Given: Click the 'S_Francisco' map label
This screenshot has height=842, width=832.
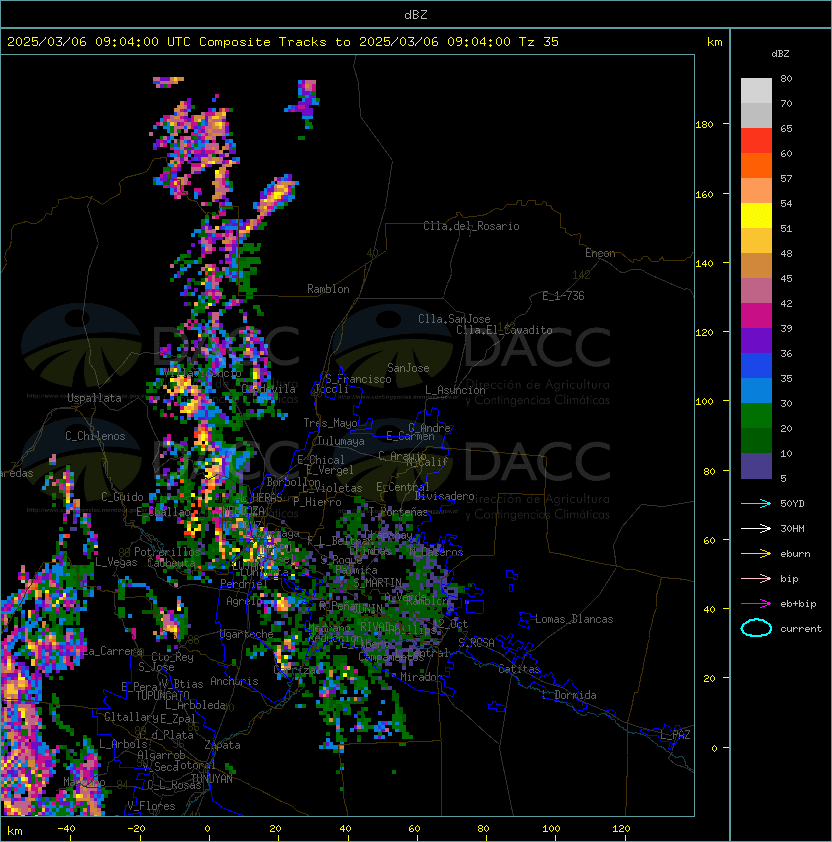Looking at the screenshot, I should tap(358, 379).
